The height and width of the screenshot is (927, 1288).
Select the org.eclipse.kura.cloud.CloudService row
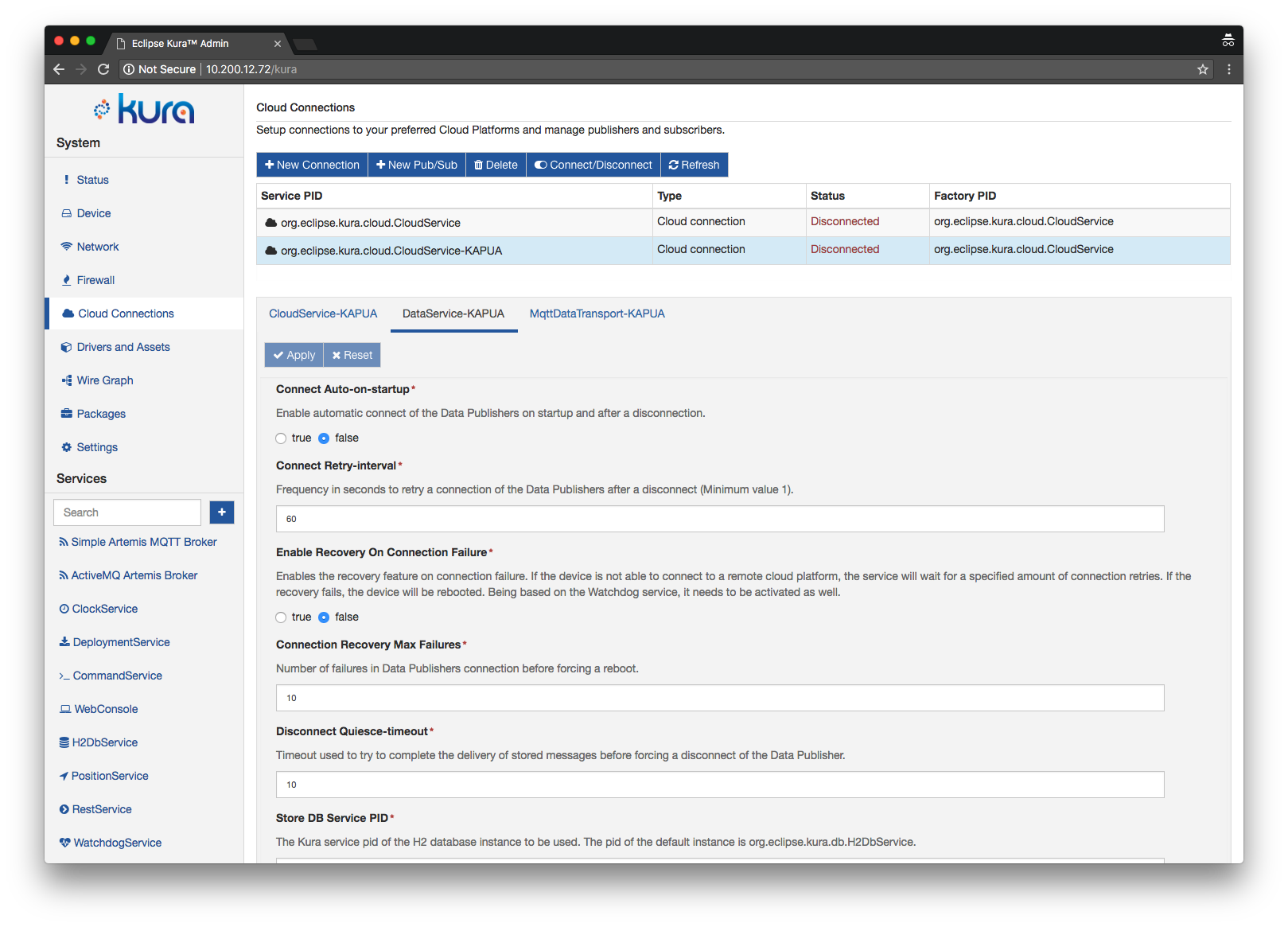(743, 223)
